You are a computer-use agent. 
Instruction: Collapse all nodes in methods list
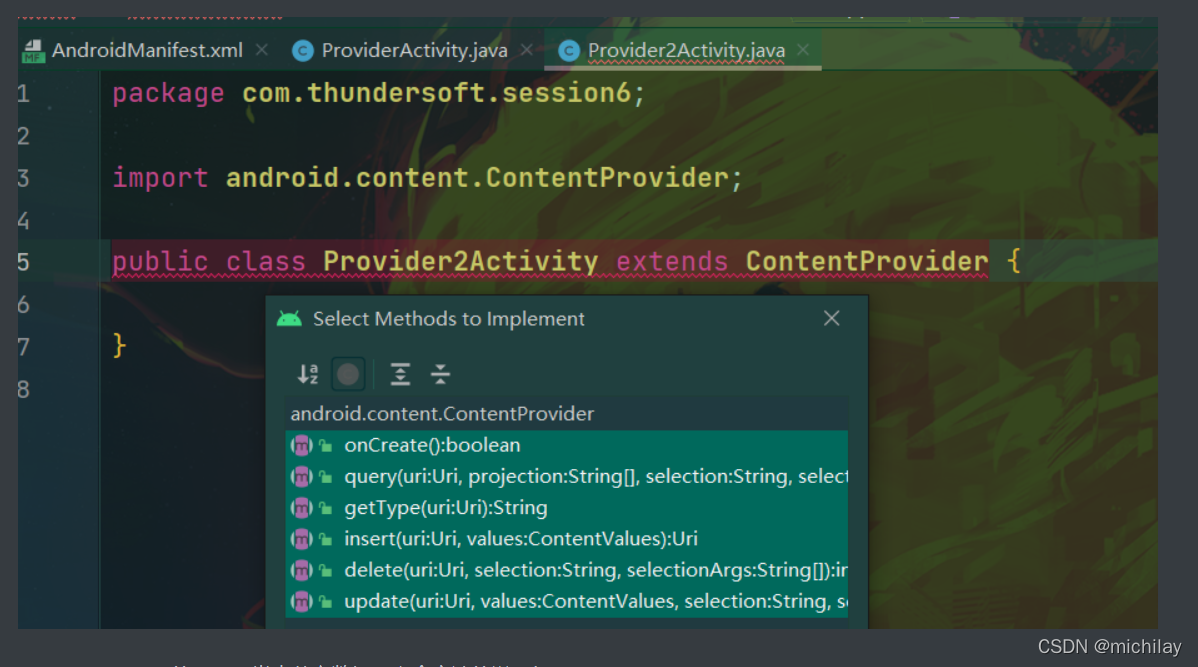click(x=440, y=374)
